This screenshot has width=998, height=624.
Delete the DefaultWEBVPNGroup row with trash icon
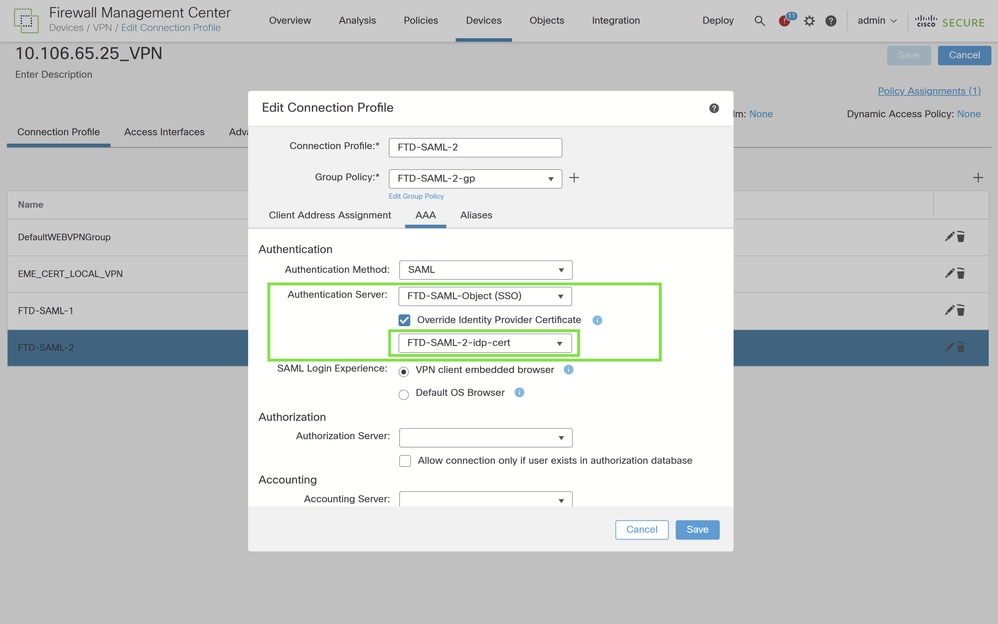[960, 237]
